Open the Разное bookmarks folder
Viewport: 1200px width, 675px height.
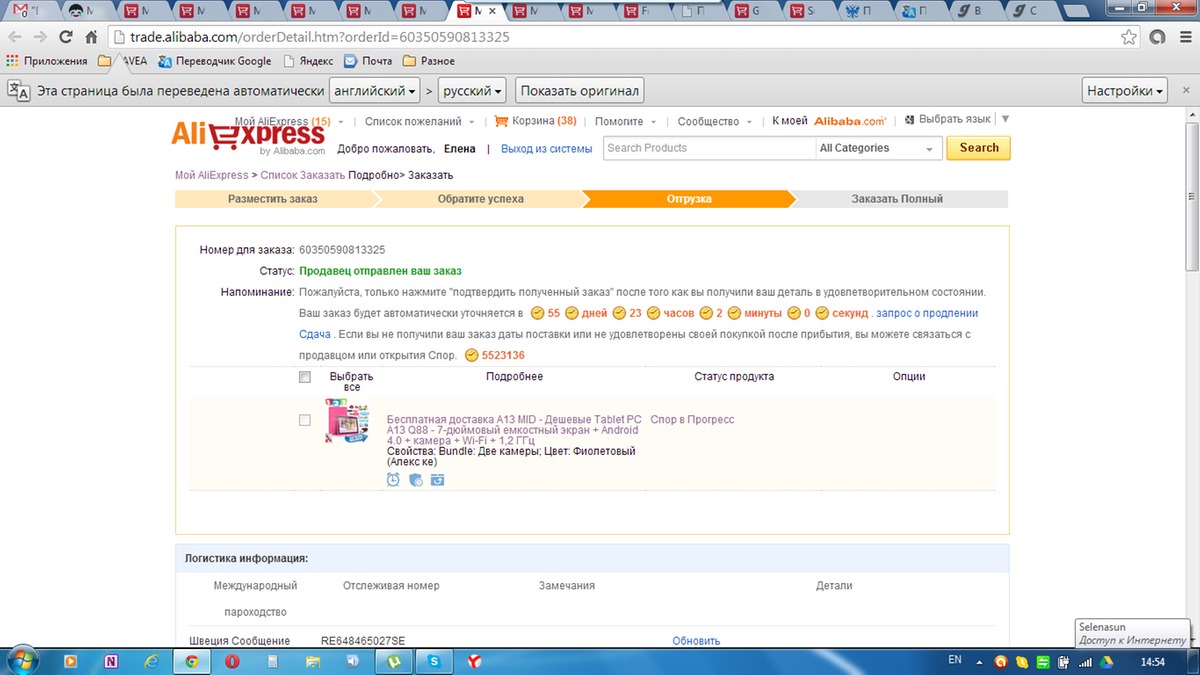coord(428,61)
